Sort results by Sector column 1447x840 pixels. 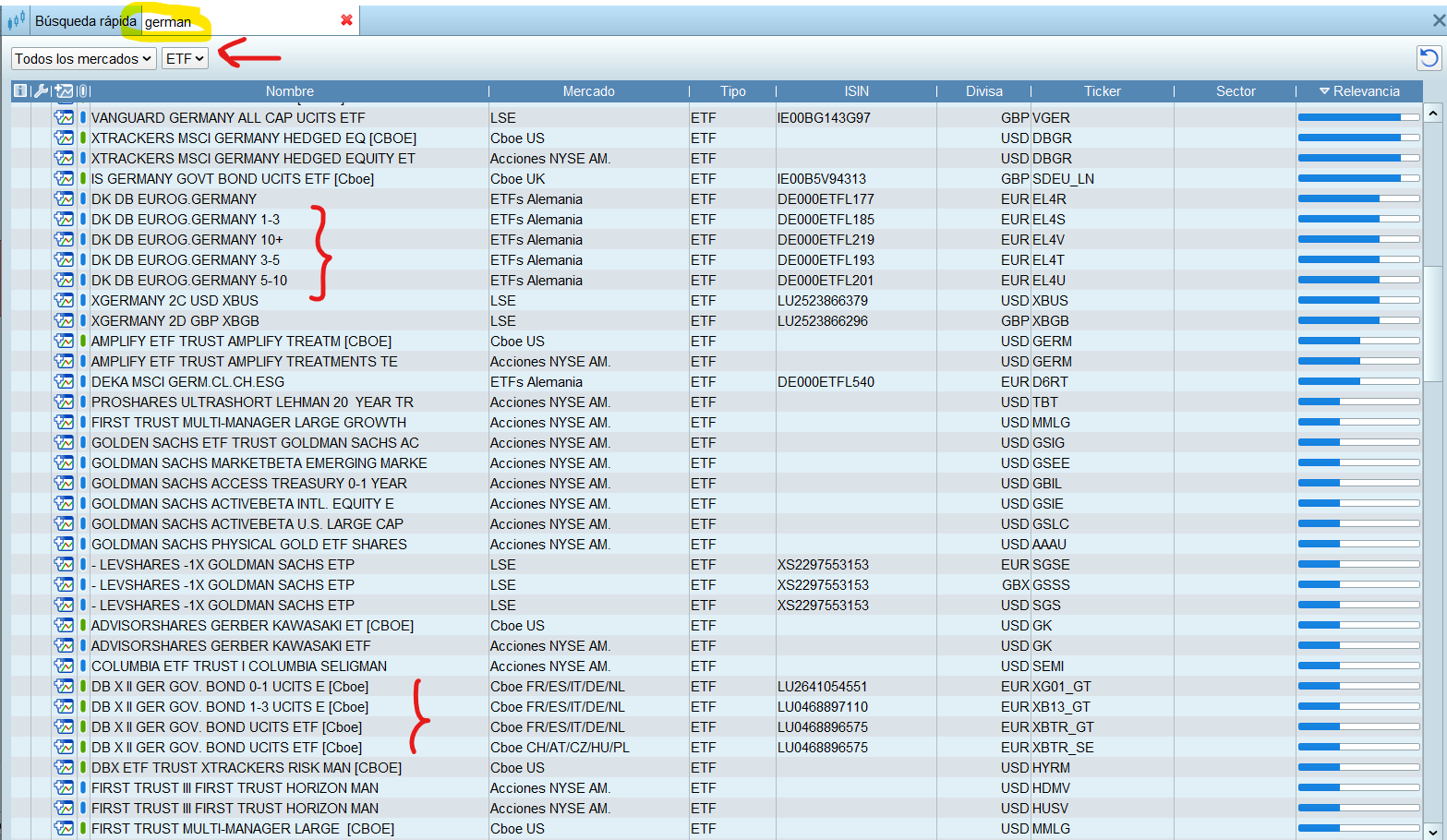(1236, 90)
